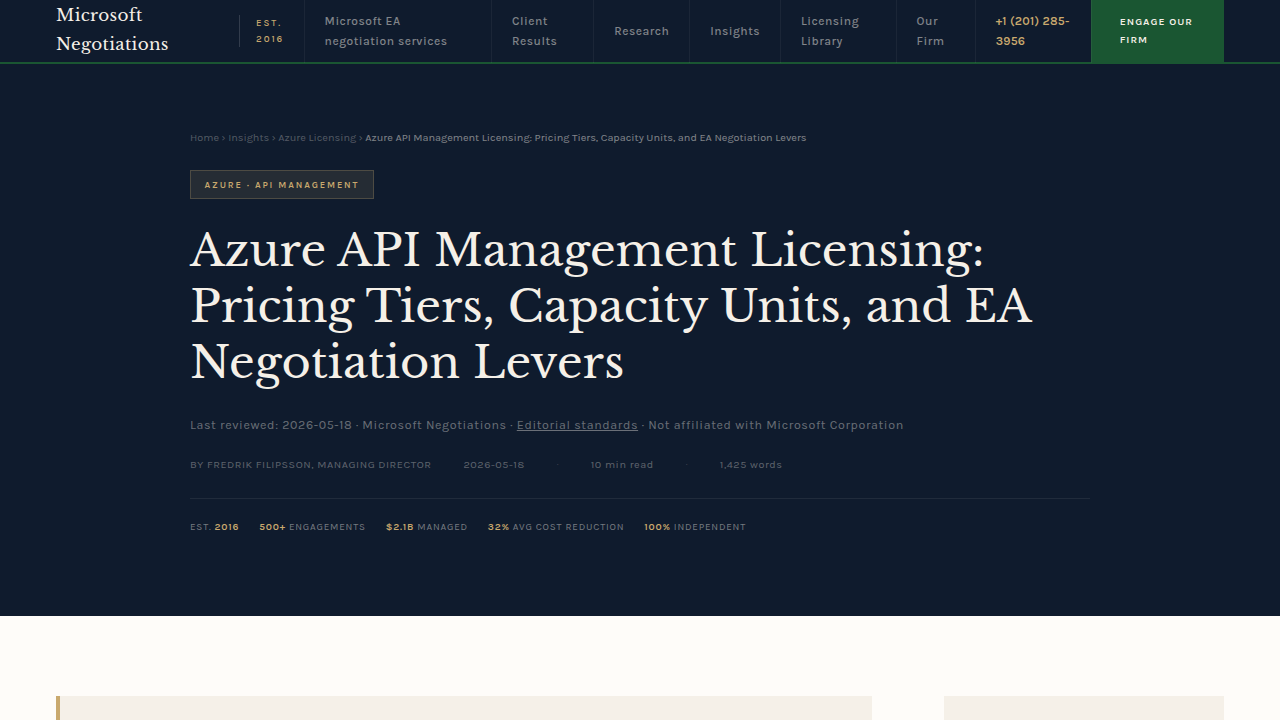This screenshot has width=1280, height=720.
Task: Click the author byline Fredrik Filipsson
Action: [x=311, y=465]
